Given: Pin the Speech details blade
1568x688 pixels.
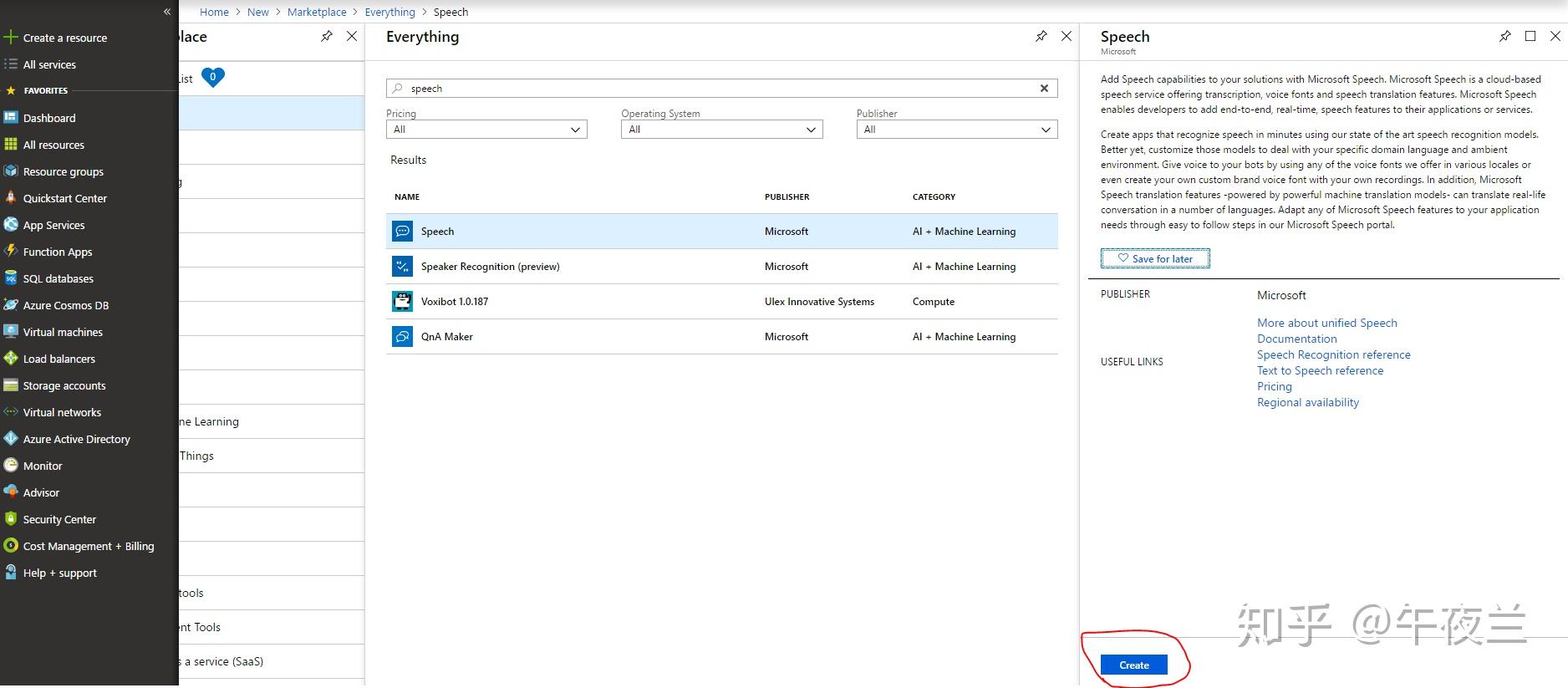Looking at the screenshot, I should coord(1504,37).
